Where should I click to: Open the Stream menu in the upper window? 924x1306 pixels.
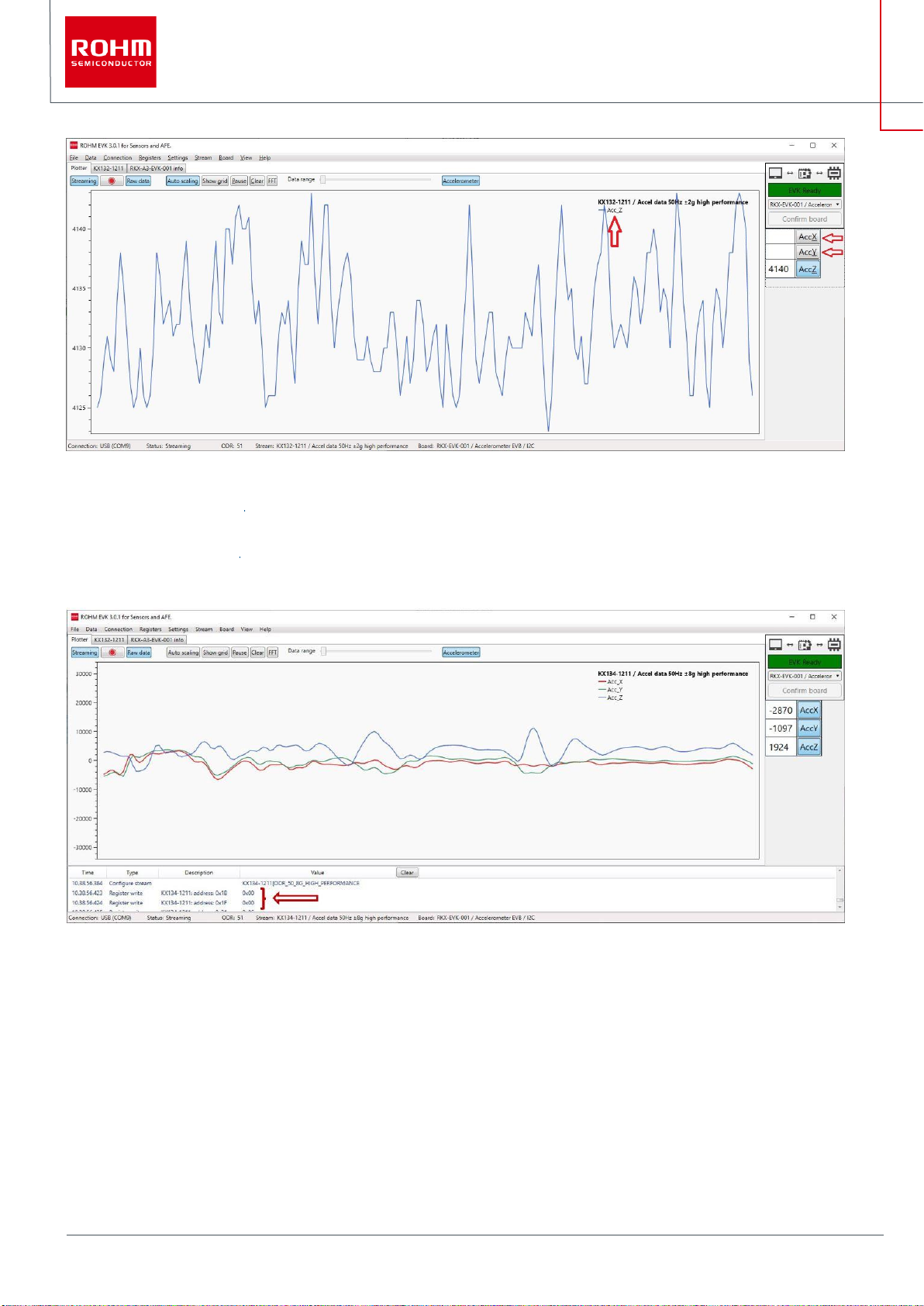click(x=203, y=157)
